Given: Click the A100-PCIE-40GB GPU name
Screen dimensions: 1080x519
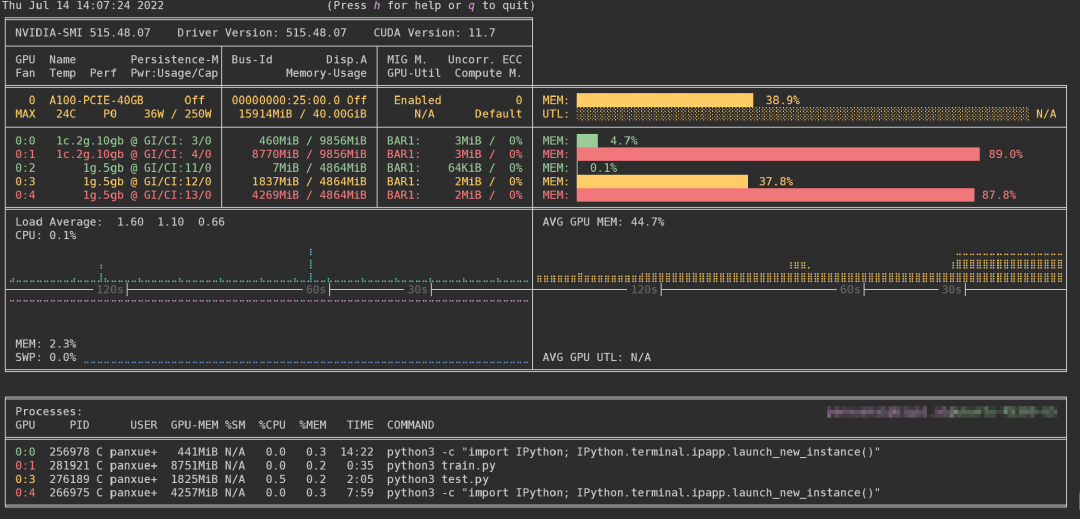Looking at the screenshot, I should tap(96, 100).
